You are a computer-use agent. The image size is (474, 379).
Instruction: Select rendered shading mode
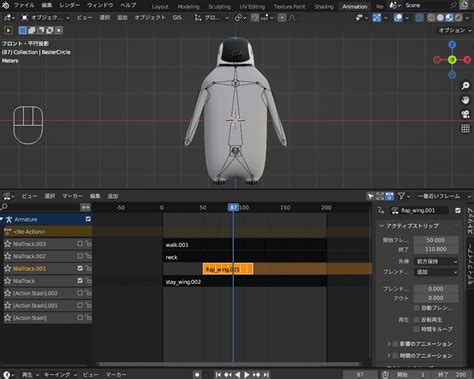459,18
